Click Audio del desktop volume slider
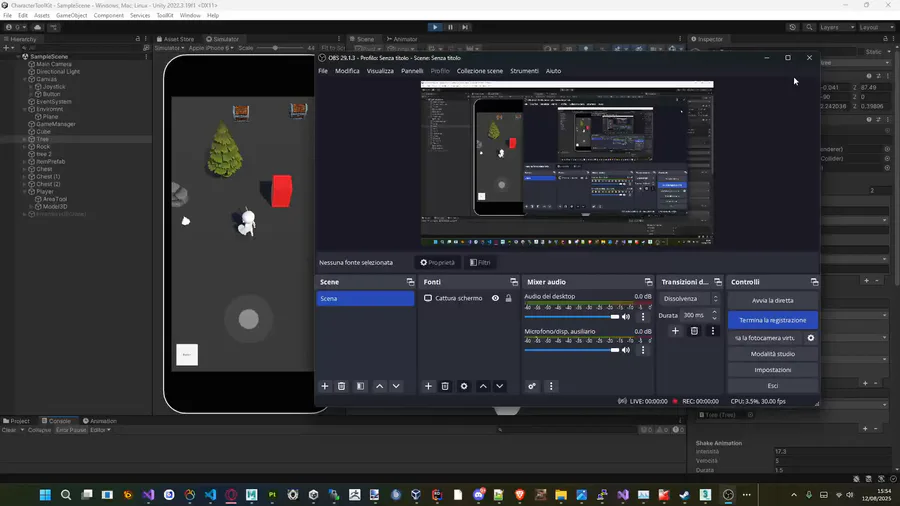Image resolution: width=900 pixels, height=506 pixels. click(x=572, y=317)
